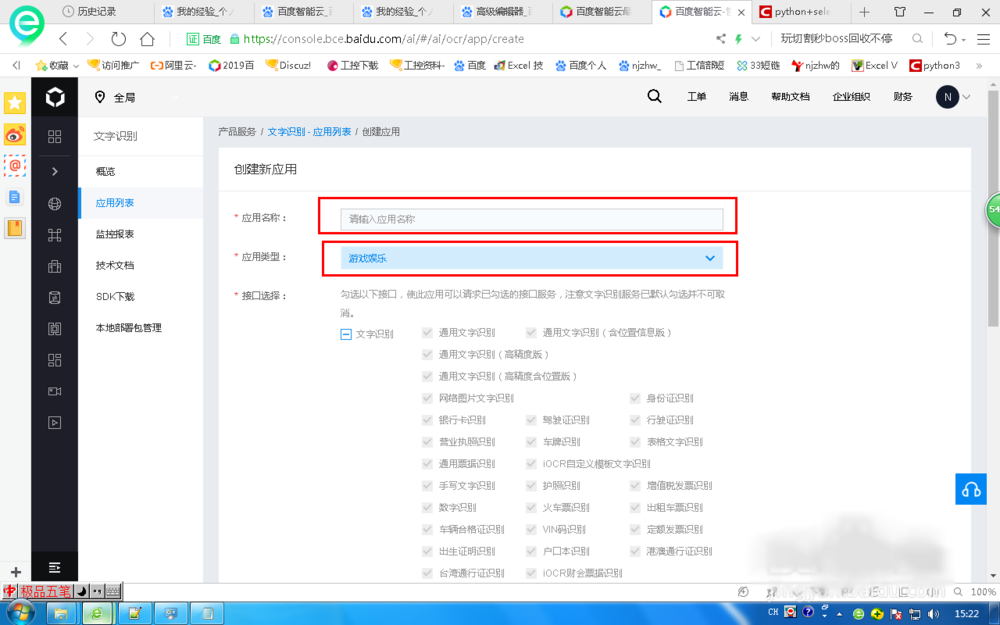Screen dimensions: 1000x625
Task: Switch to the python+sele browser tab
Action: (x=803, y=12)
